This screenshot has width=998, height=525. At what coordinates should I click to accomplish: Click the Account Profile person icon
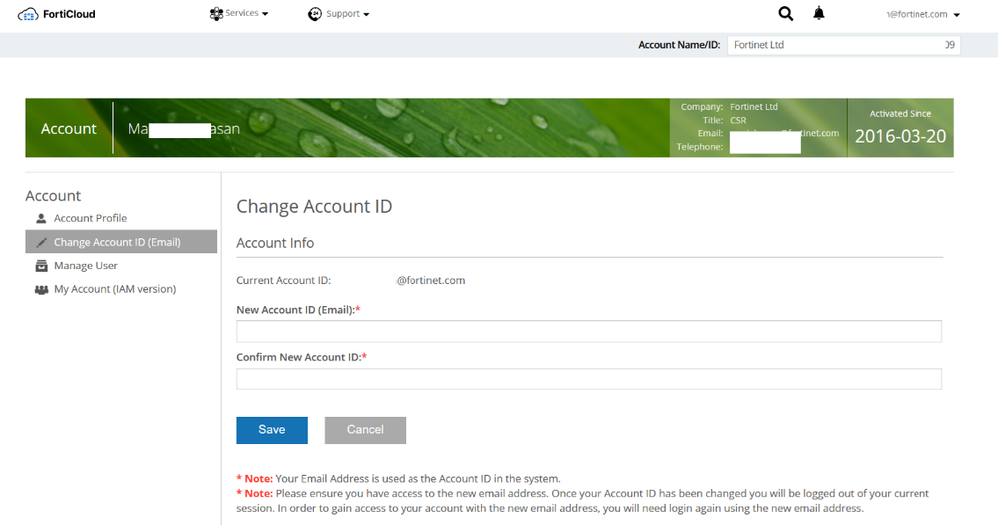click(41, 218)
